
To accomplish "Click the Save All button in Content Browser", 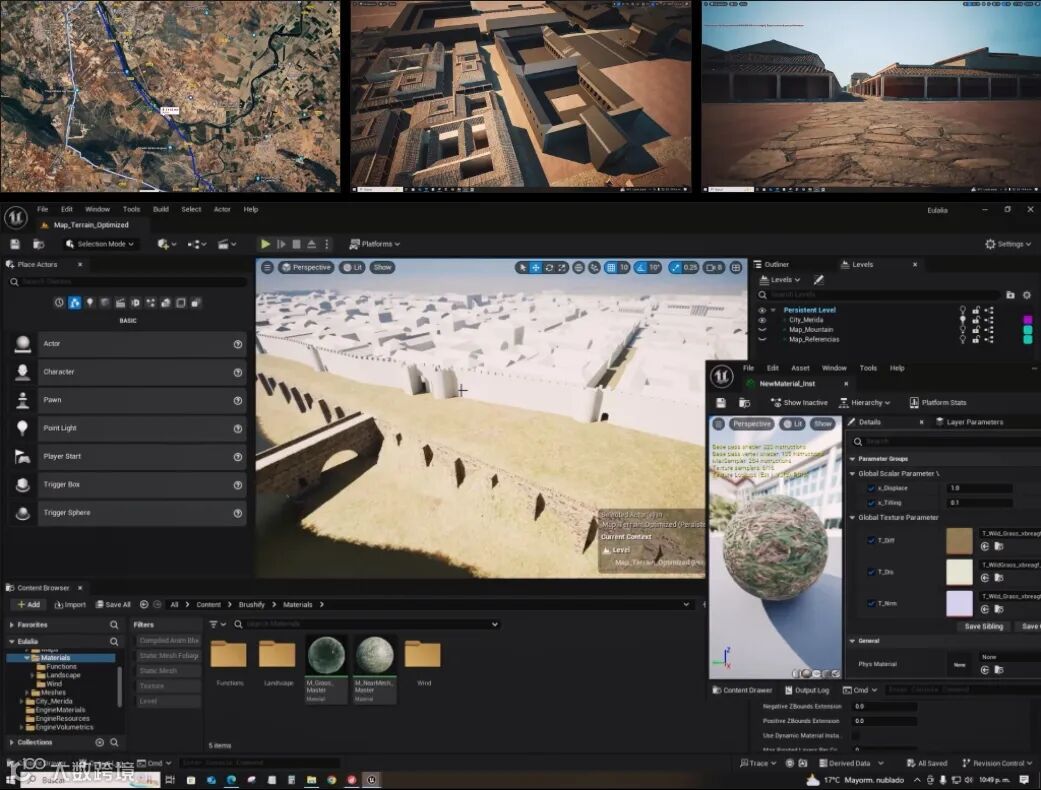I will tap(112, 604).
